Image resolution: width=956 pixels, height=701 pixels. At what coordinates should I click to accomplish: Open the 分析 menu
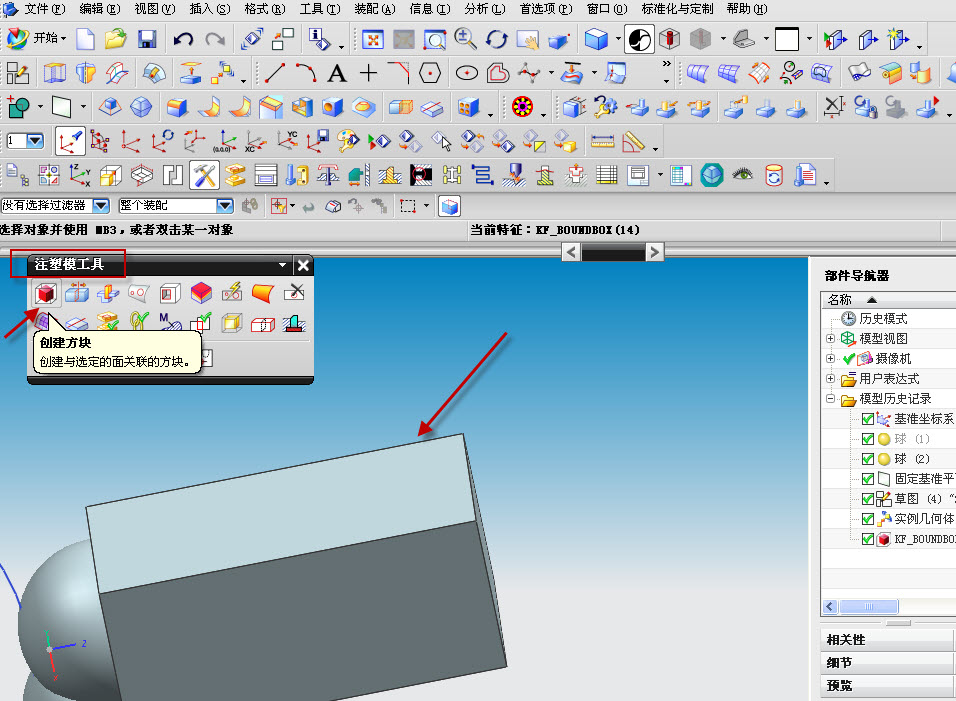tap(485, 9)
